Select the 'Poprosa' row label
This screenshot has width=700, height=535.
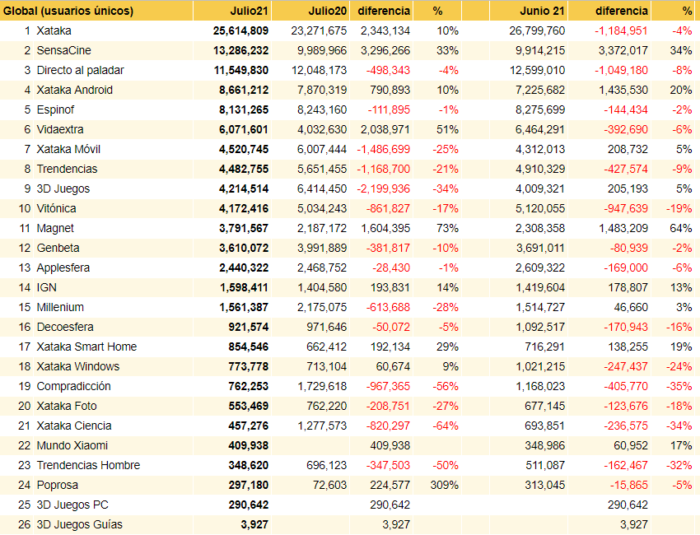tap(57, 485)
